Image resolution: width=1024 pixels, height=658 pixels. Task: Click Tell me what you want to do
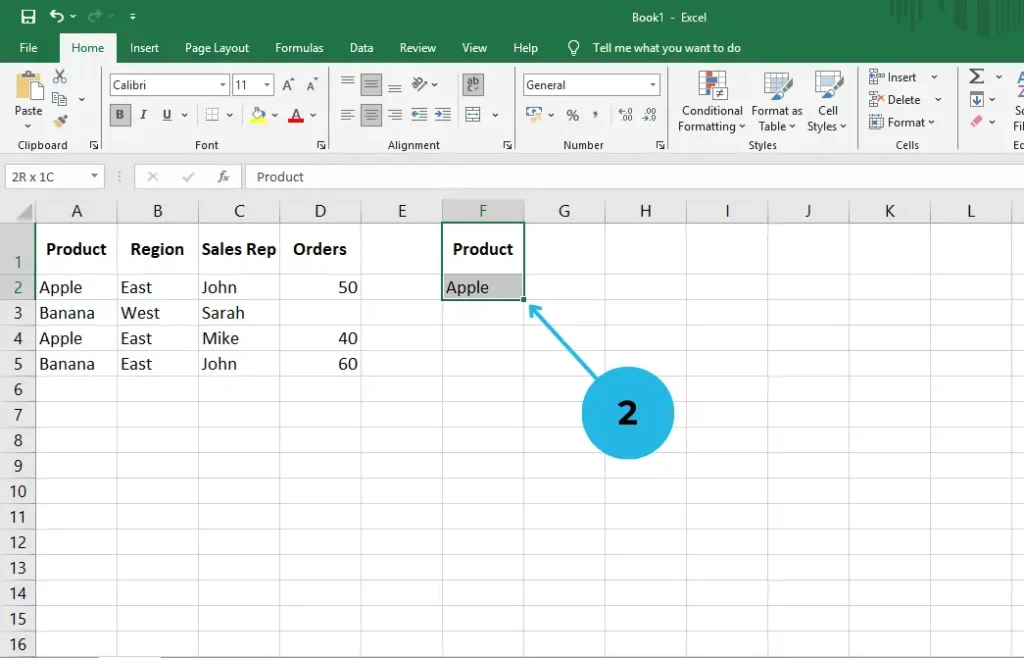pyautogui.click(x=666, y=48)
